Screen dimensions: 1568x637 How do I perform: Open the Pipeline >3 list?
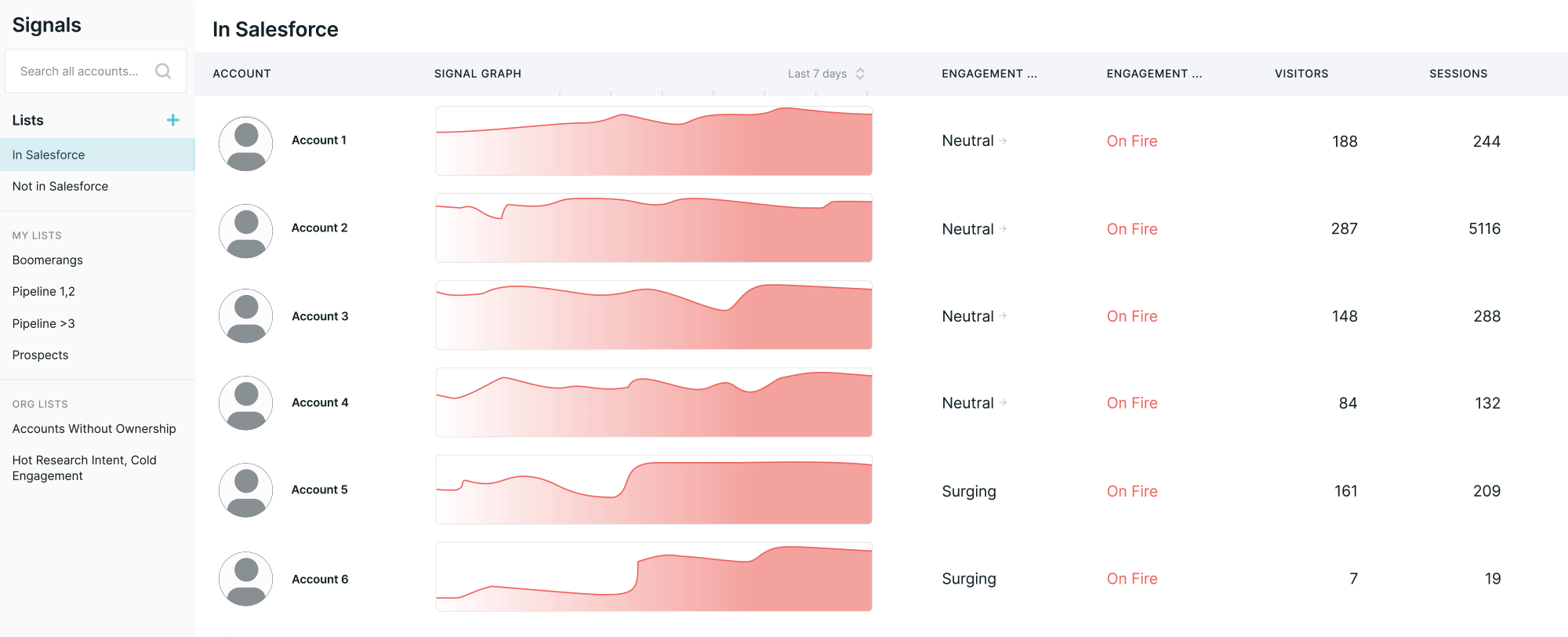tap(44, 324)
